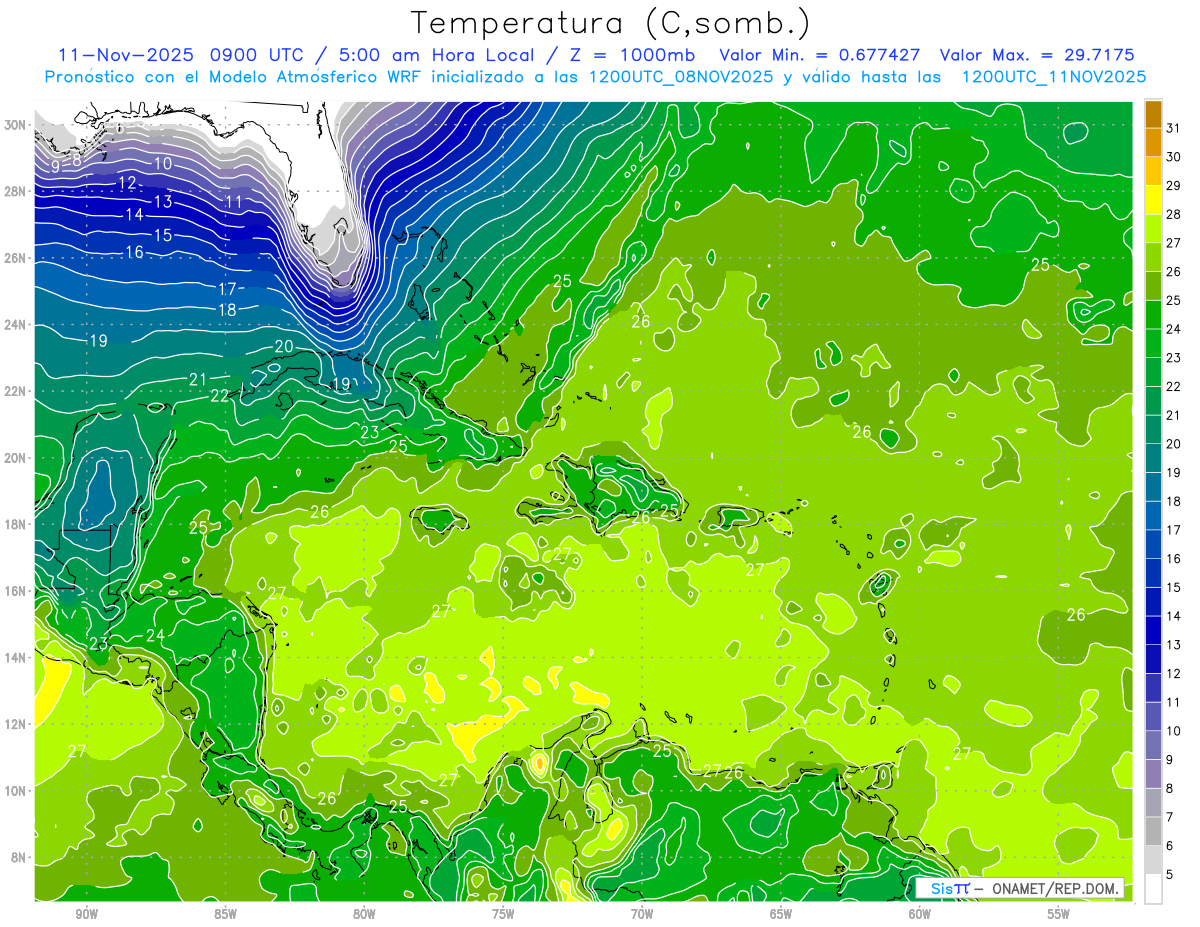This screenshot has height=927, width=1200.
Task: Click the "16N" latitude label
Action: click(x=16, y=591)
